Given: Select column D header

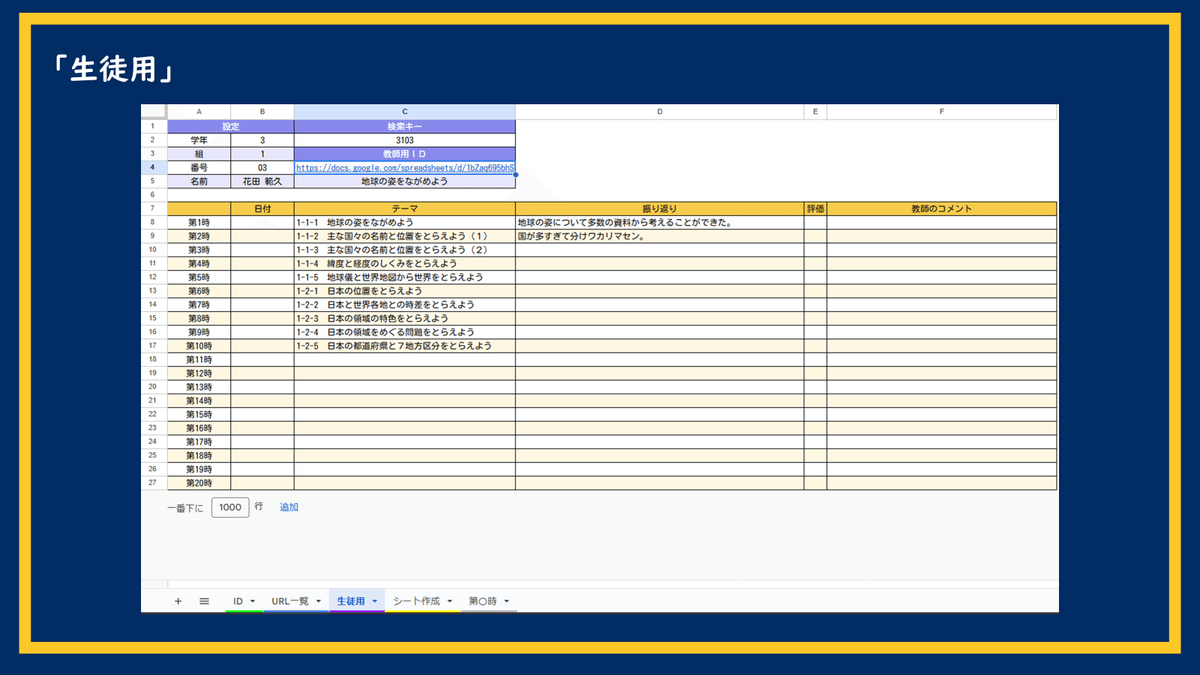Looking at the screenshot, I should point(660,112).
